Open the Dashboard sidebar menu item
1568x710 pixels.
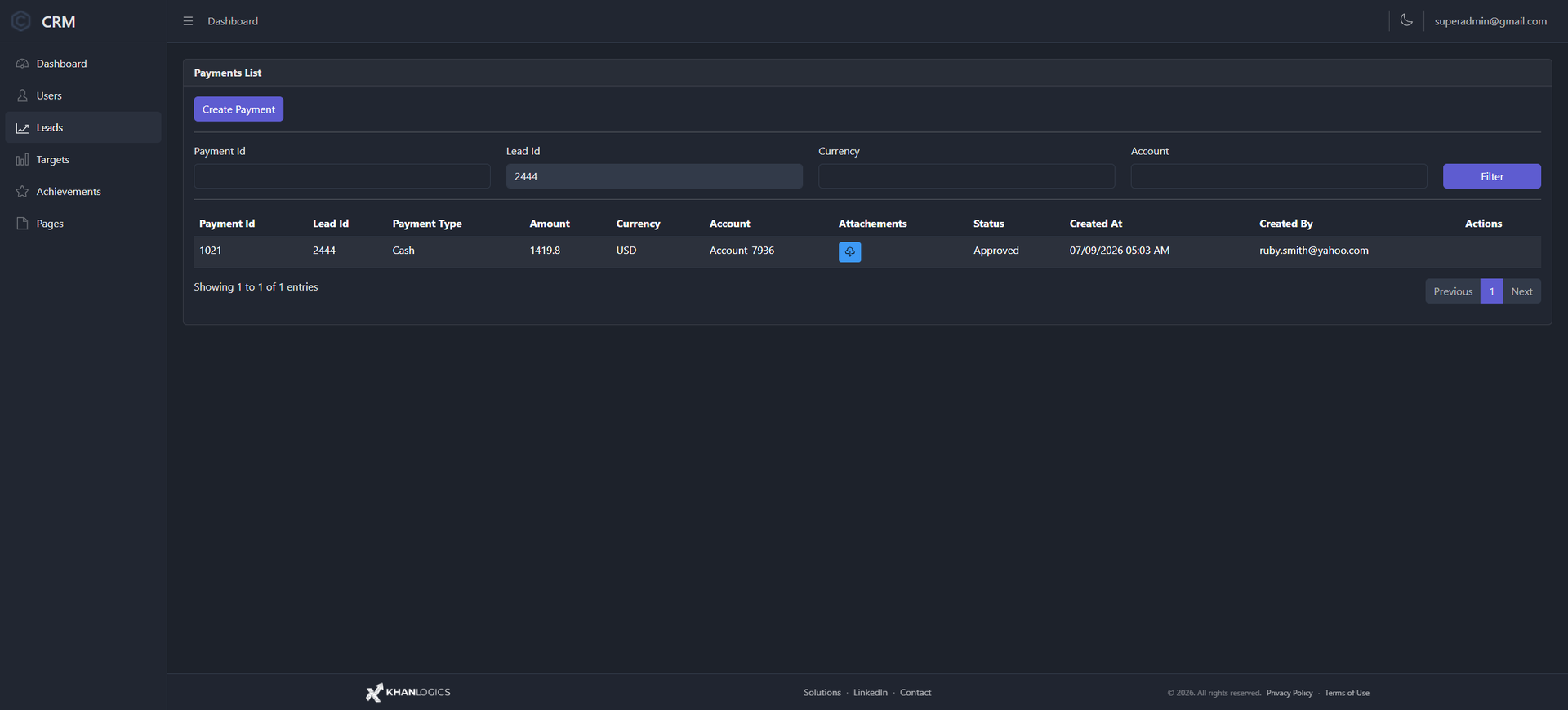[x=83, y=64]
